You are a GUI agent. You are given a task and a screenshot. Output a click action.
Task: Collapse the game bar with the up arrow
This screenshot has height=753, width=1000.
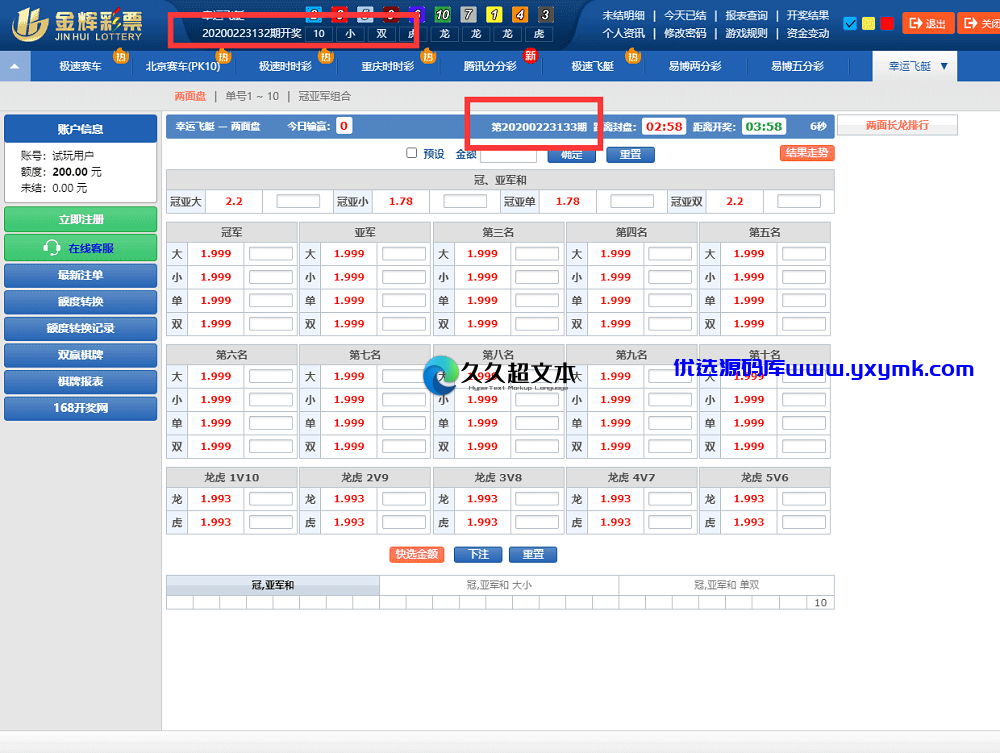pos(15,66)
